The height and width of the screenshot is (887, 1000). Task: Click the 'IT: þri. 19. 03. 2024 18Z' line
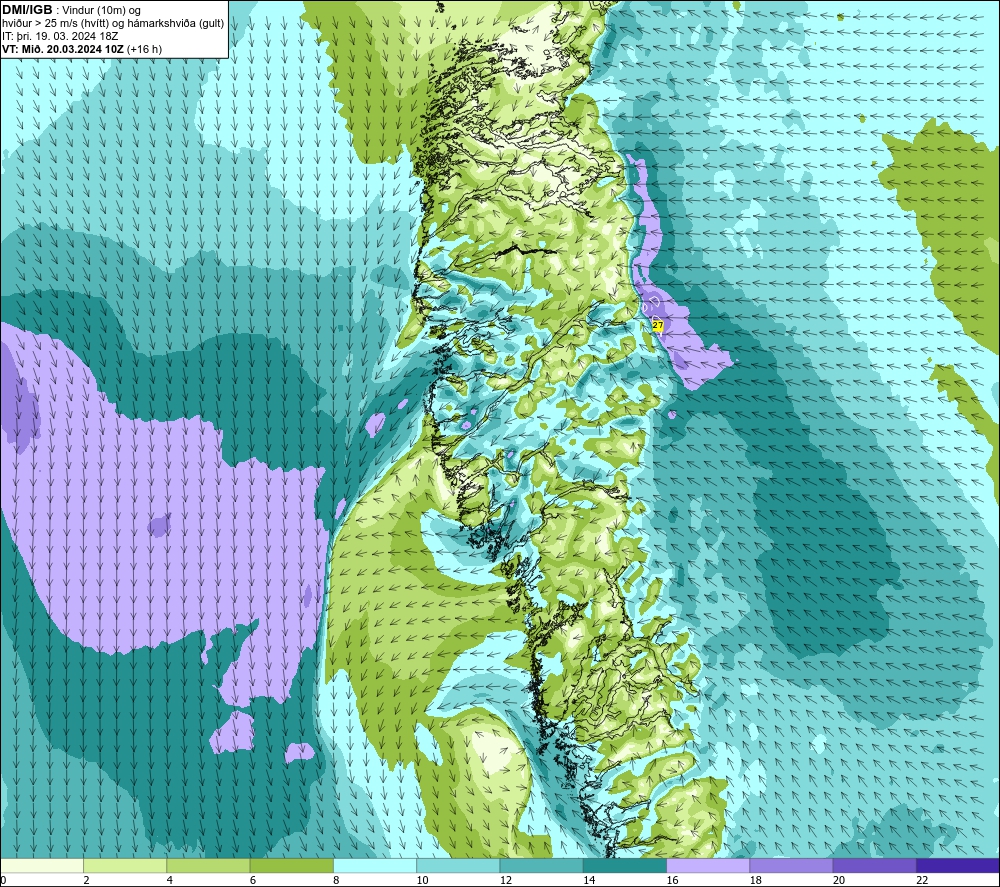pos(60,36)
